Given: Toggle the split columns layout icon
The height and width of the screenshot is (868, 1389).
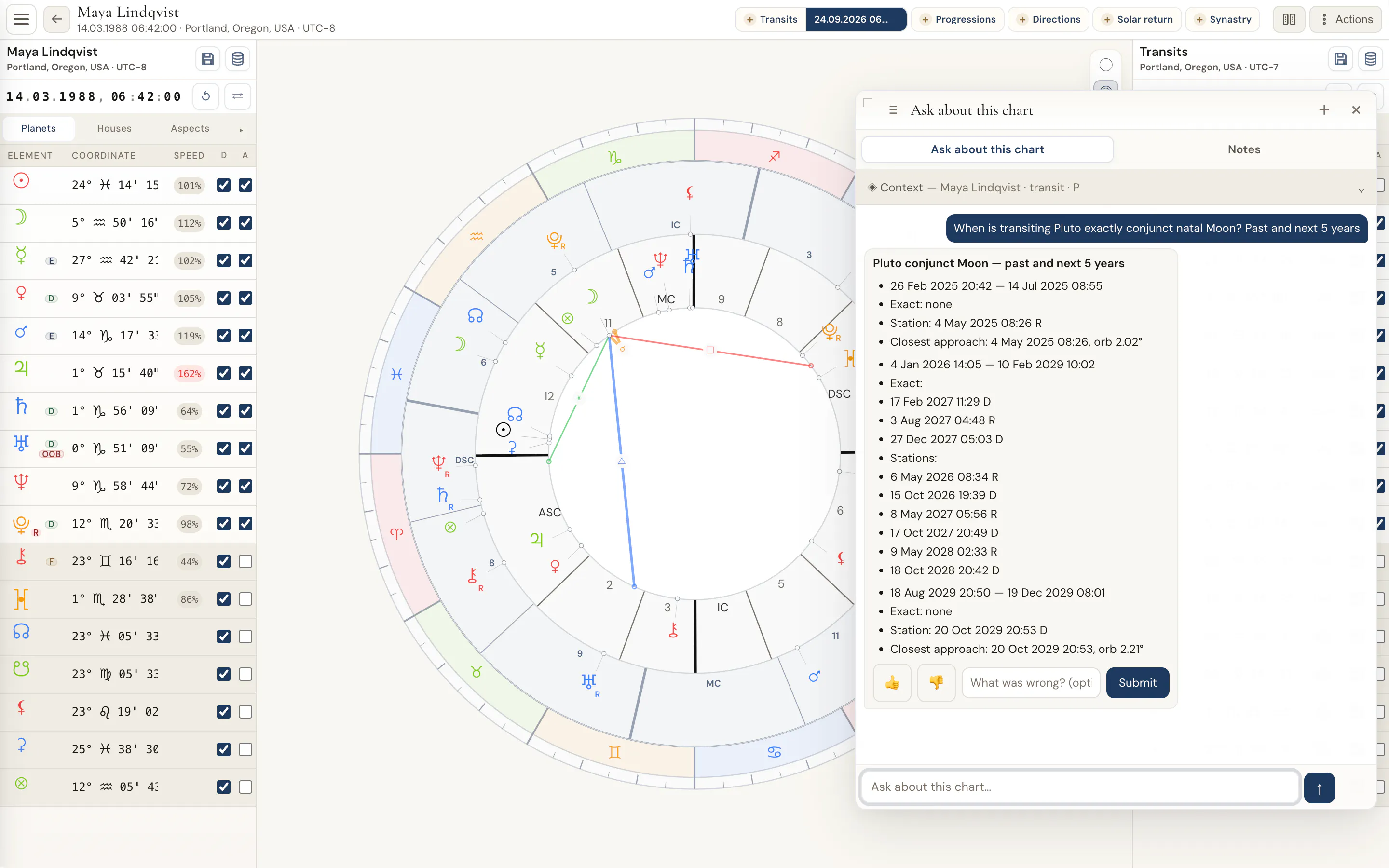Looking at the screenshot, I should [x=1289, y=19].
